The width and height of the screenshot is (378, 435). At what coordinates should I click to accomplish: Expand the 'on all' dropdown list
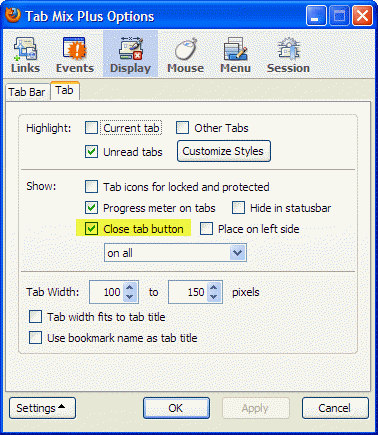pyautogui.click(x=175, y=253)
